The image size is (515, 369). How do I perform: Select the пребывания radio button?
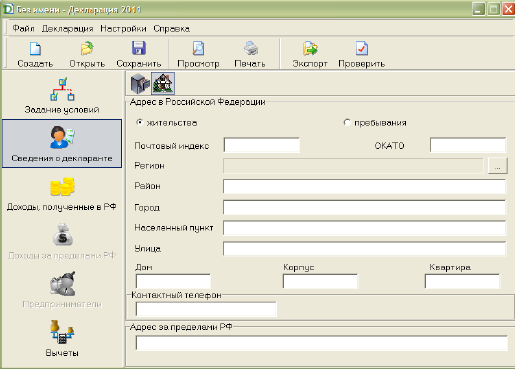347,122
